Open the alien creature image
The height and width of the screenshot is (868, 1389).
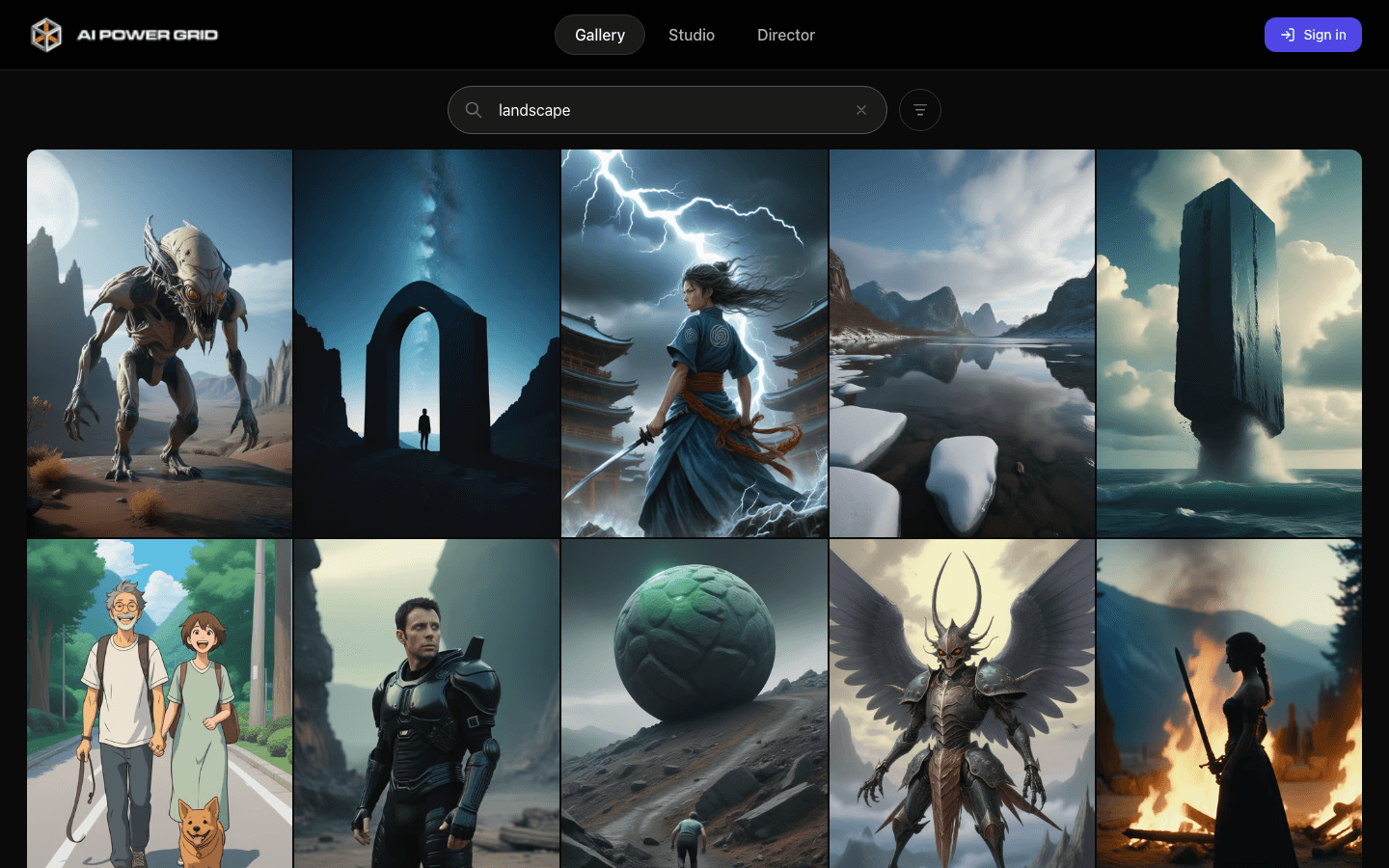(x=159, y=343)
